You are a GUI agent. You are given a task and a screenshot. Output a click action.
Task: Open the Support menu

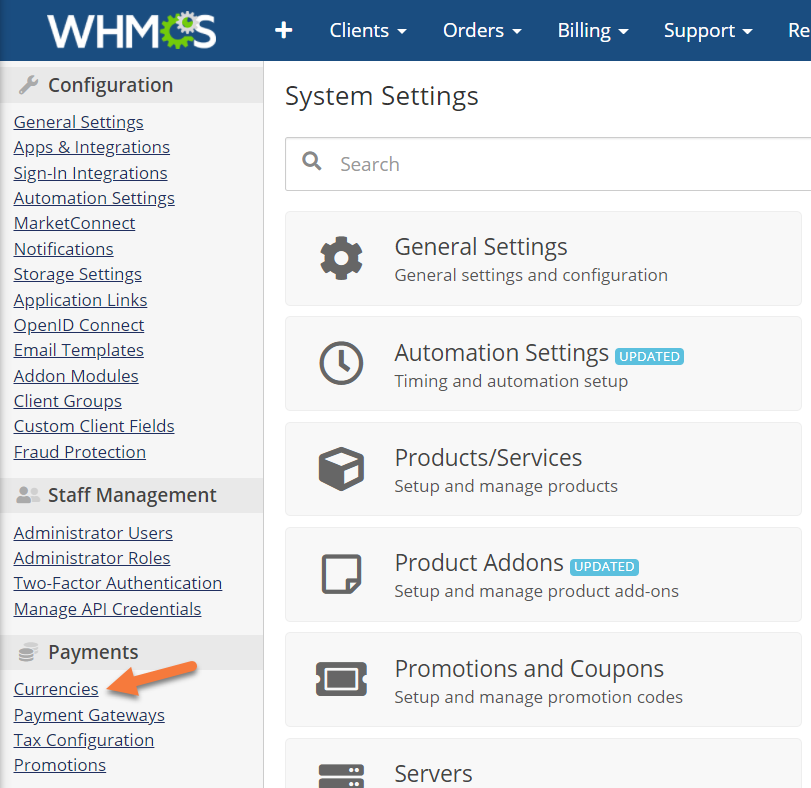tap(708, 30)
